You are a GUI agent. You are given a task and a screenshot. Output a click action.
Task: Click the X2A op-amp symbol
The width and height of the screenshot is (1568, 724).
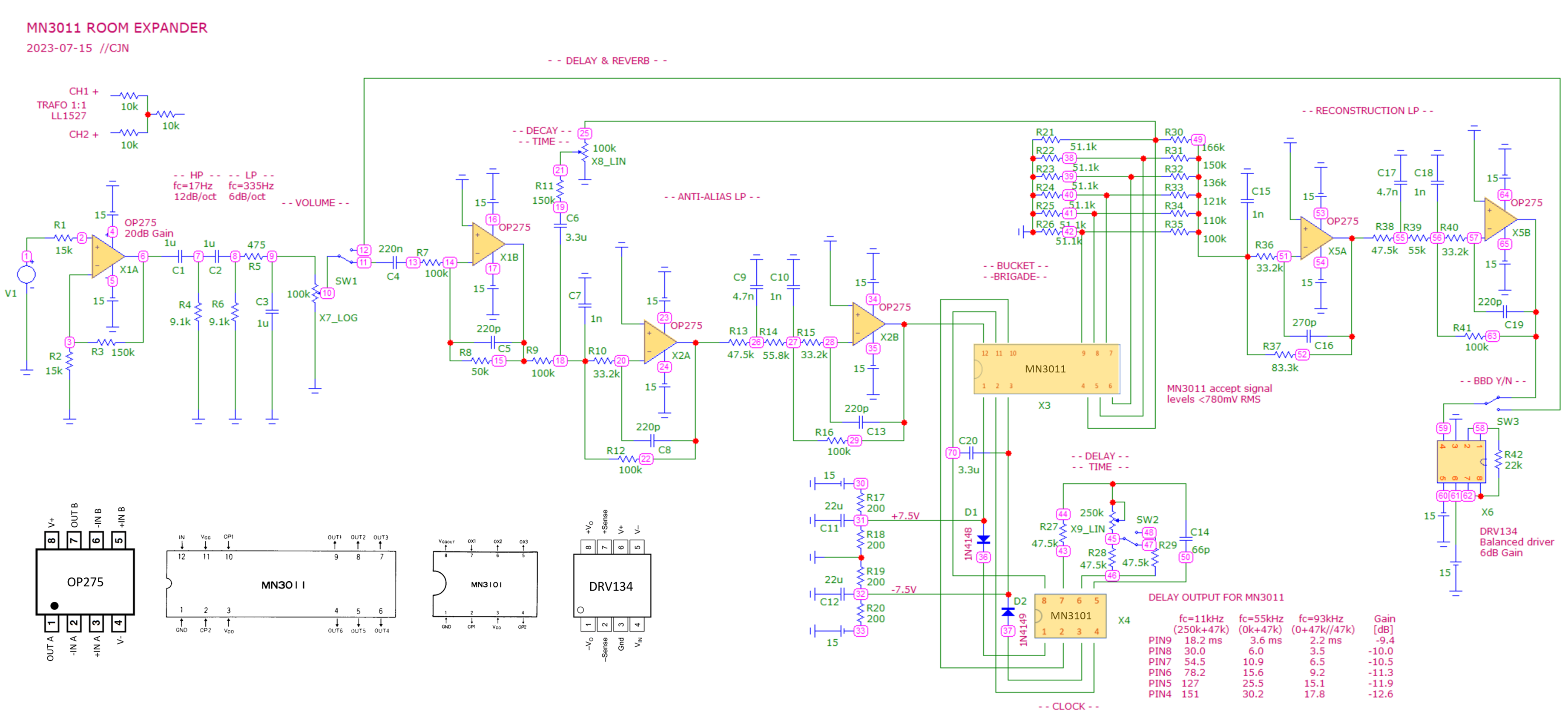(x=660, y=342)
